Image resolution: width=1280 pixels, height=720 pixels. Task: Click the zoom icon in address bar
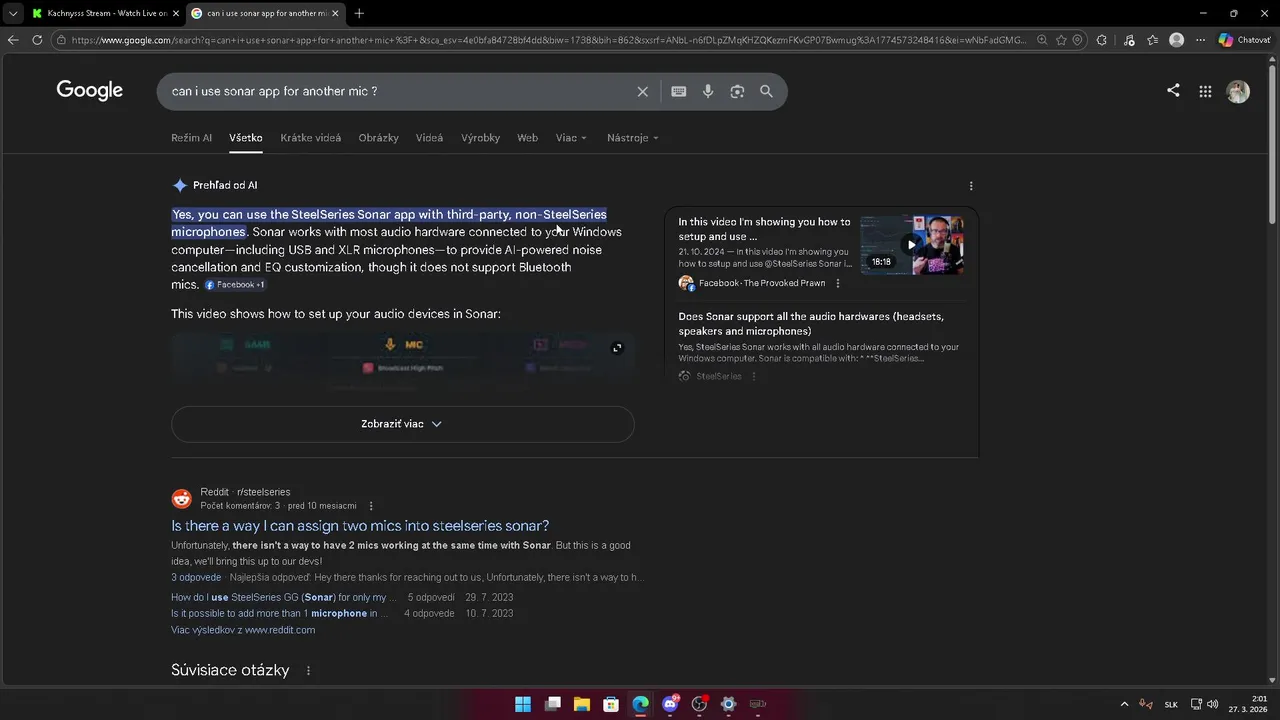tap(1042, 40)
